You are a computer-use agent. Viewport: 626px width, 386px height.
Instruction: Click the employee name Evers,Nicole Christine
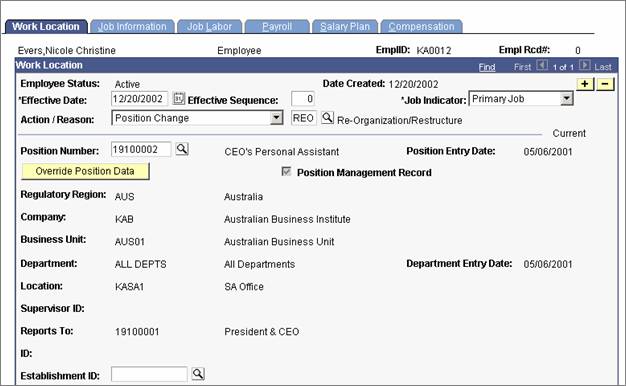pyautogui.click(x=67, y=51)
